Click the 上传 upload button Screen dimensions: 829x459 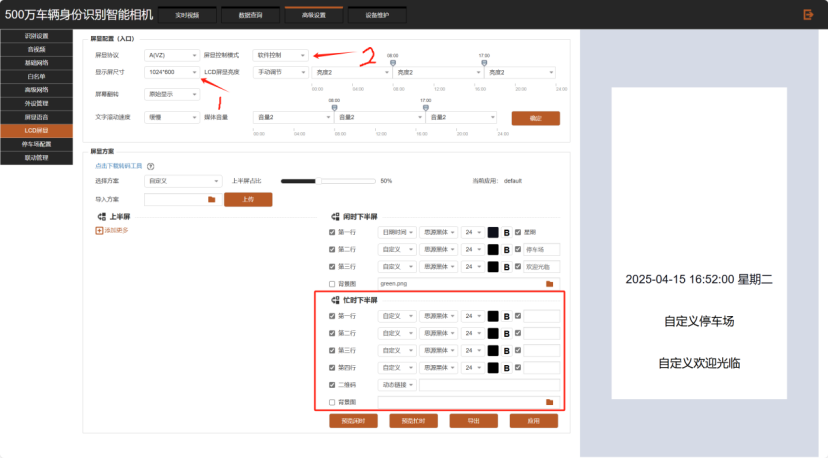[x=248, y=199]
